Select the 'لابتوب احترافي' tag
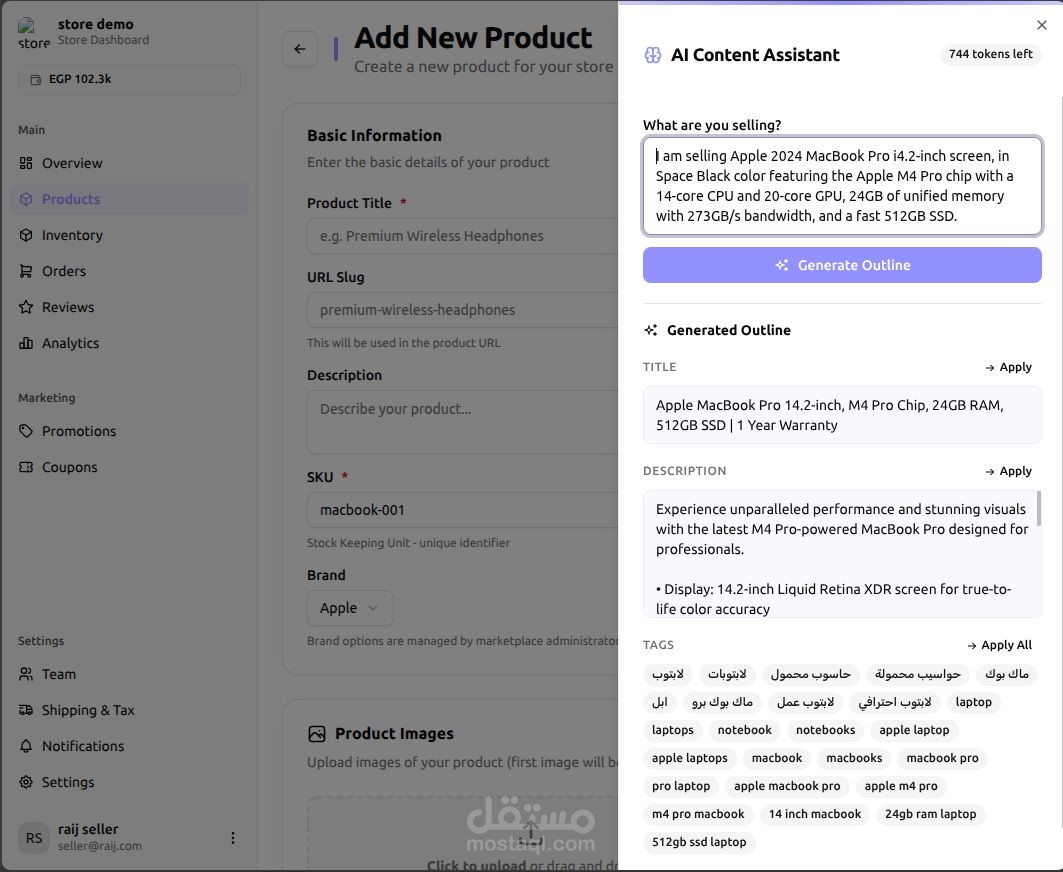1063x872 pixels. point(895,702)
